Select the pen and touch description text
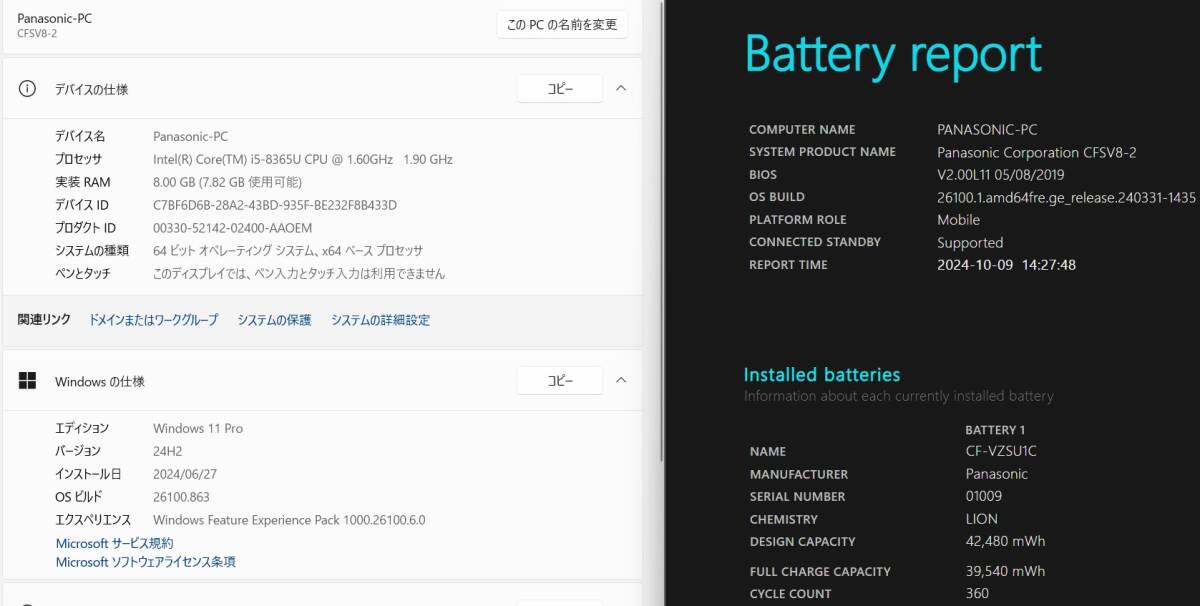Image resolution: width=1200 pixels, height=606 pixels. click(x=299, y=273)
